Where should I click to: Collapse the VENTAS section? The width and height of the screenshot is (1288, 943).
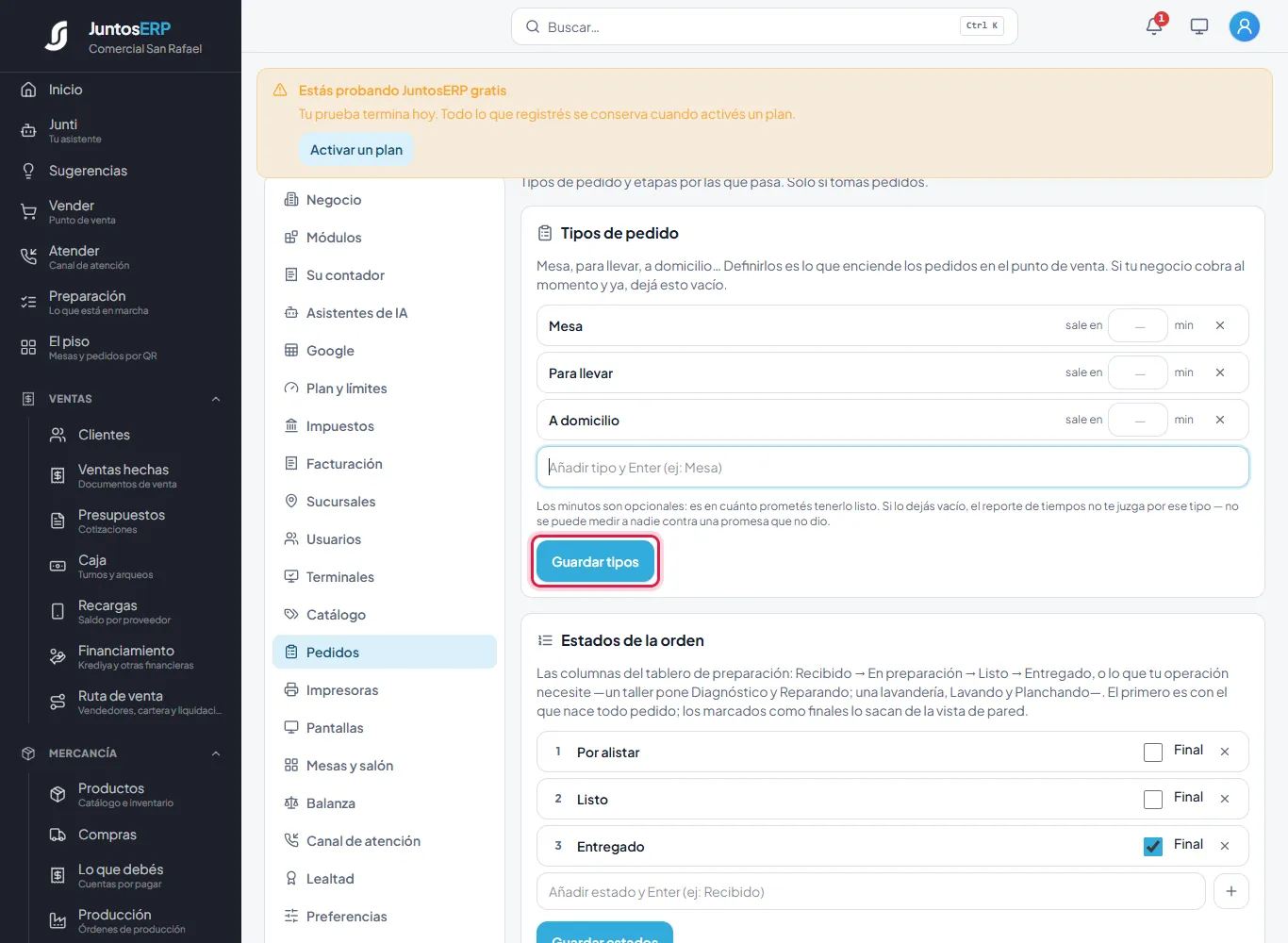point(216,399)
